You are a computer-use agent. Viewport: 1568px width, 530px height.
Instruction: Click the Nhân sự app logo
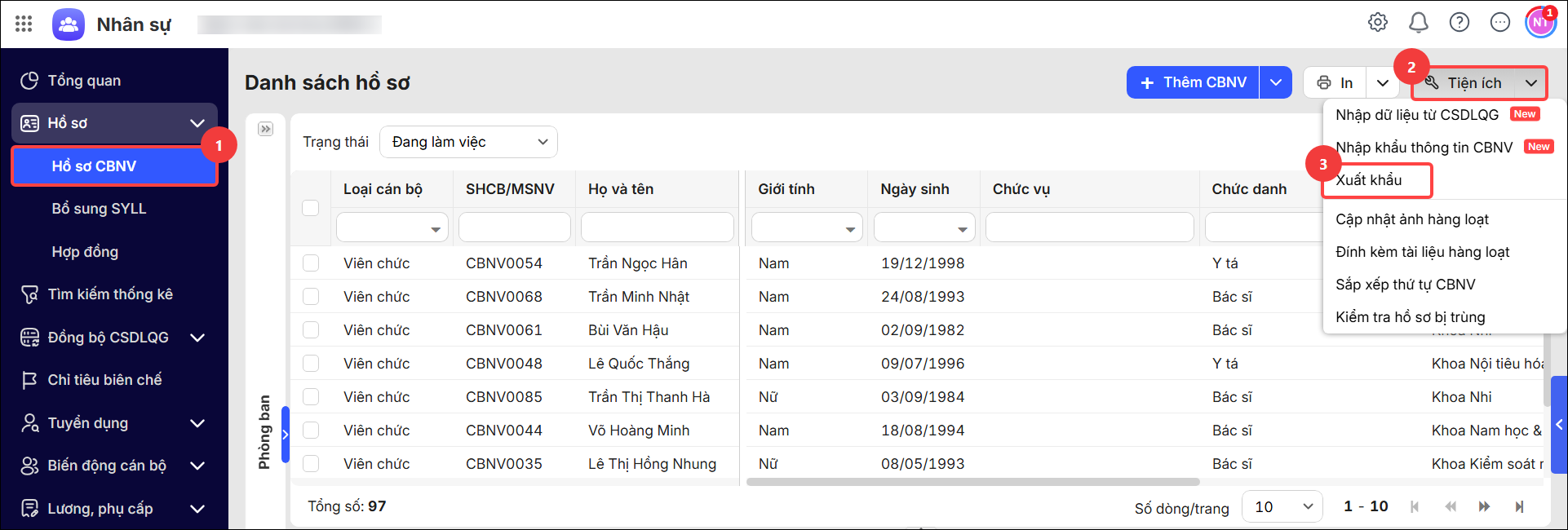point(69,24)
